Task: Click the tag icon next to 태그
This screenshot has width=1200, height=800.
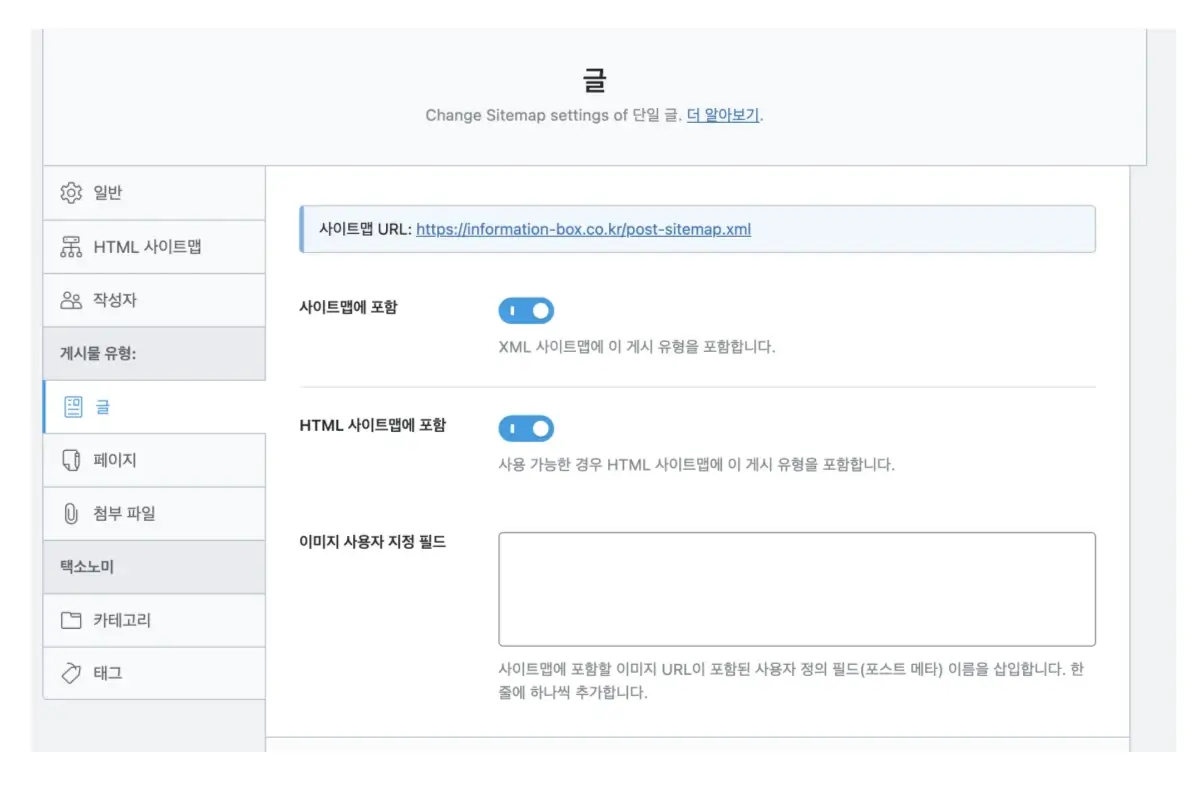Action: click(70, 672)
